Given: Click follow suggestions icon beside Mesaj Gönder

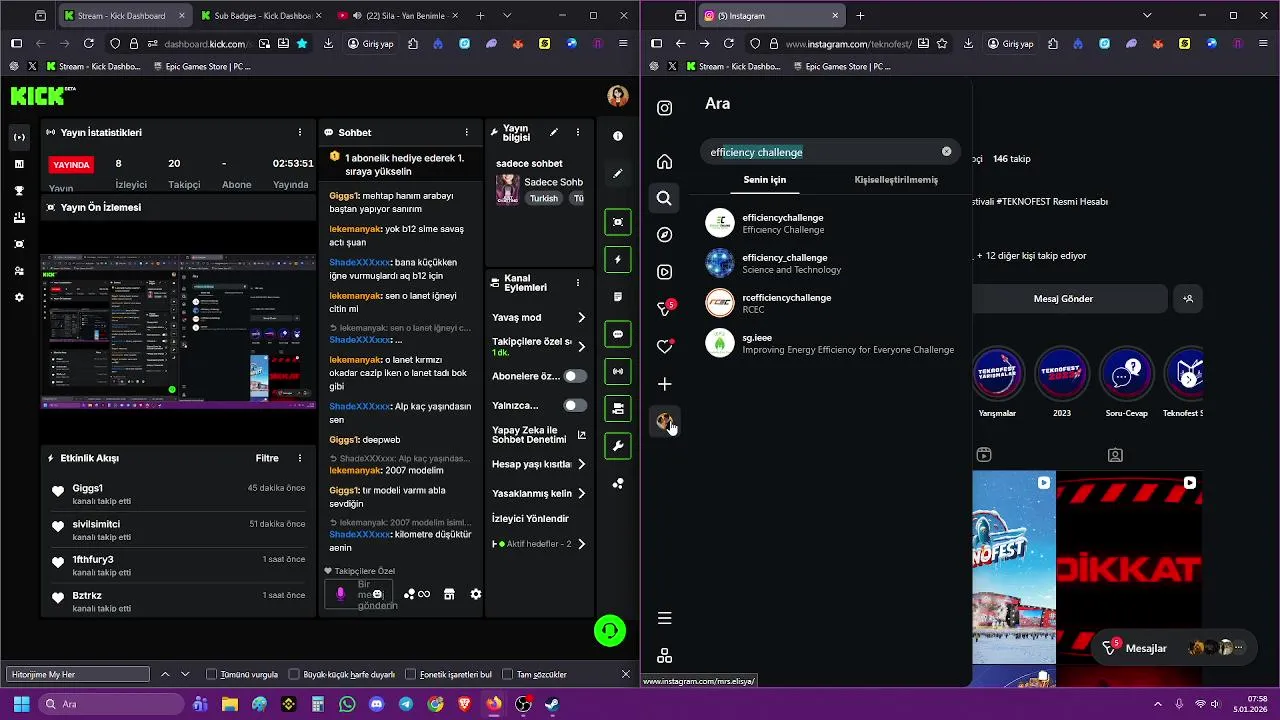Looking at the screenshot, I should (1188, 298).
